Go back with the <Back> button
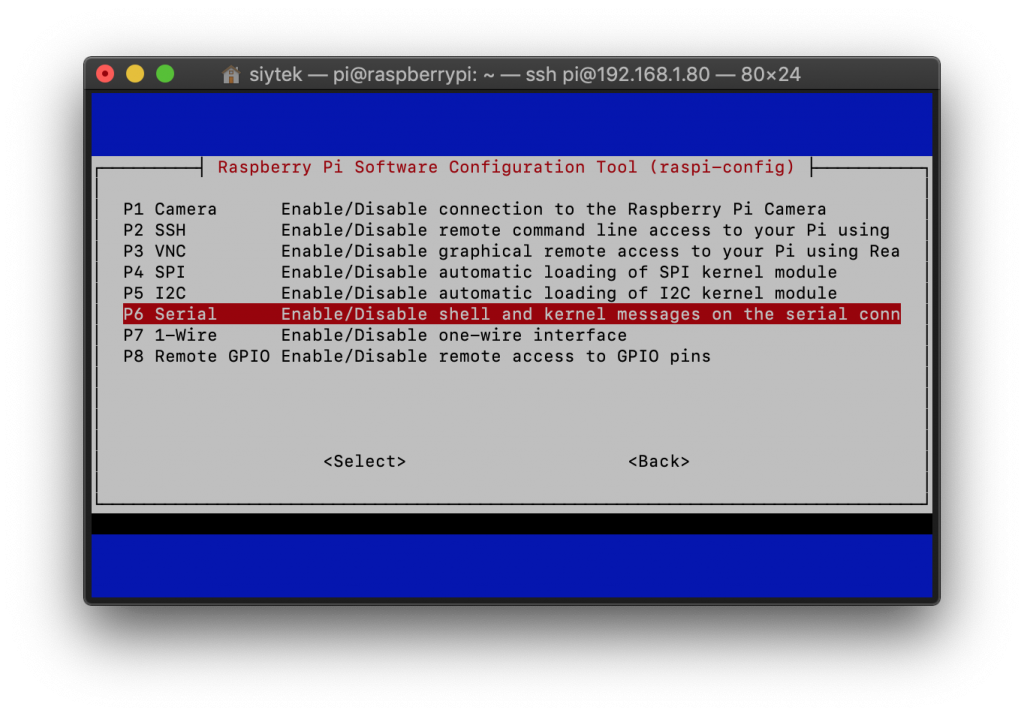This screenshot has height=716, width=1024. 658,461
